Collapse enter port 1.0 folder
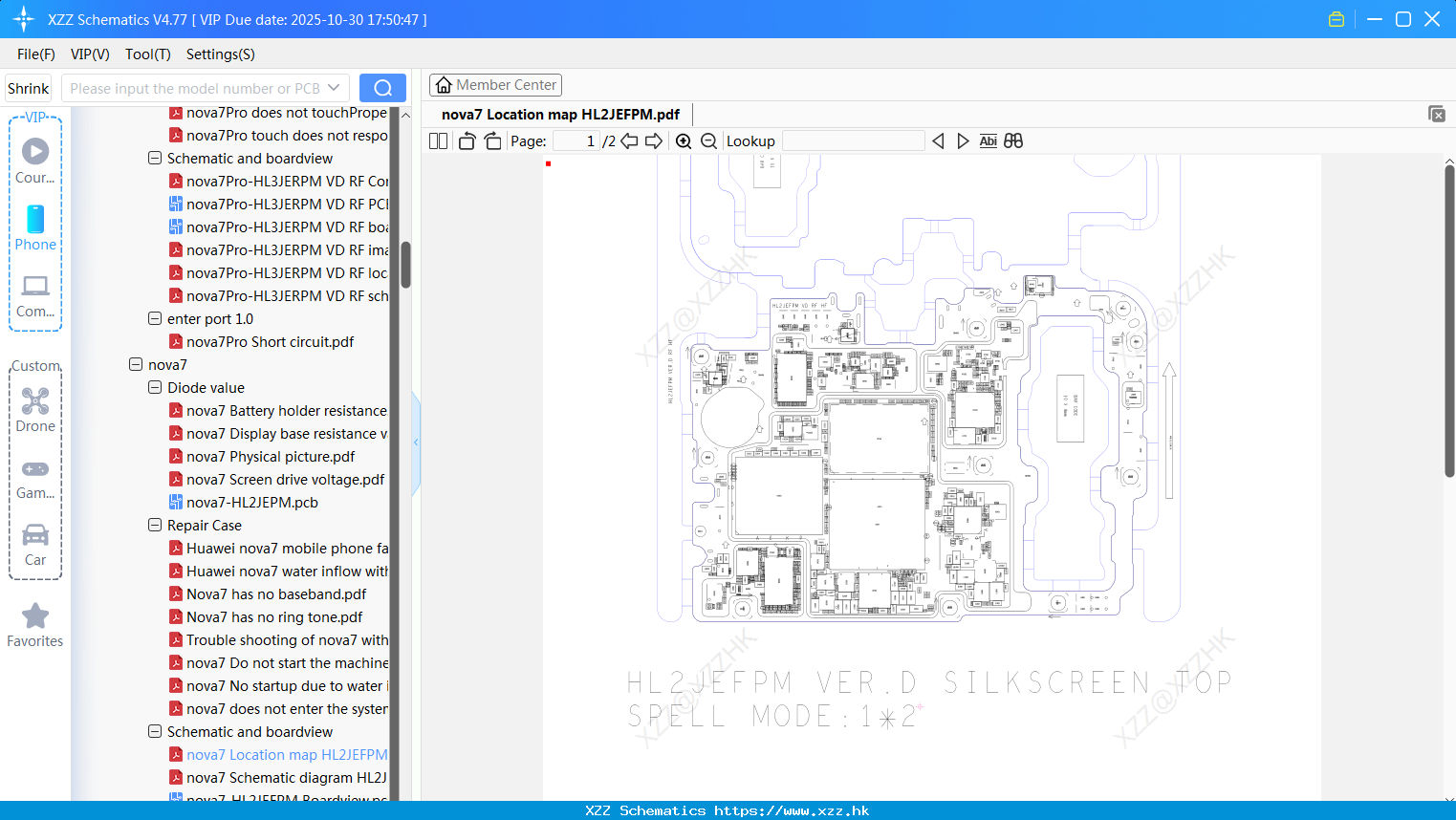The width and height of the screenshot is (1456, 820). pyautogui.click(x=155, y=318)
